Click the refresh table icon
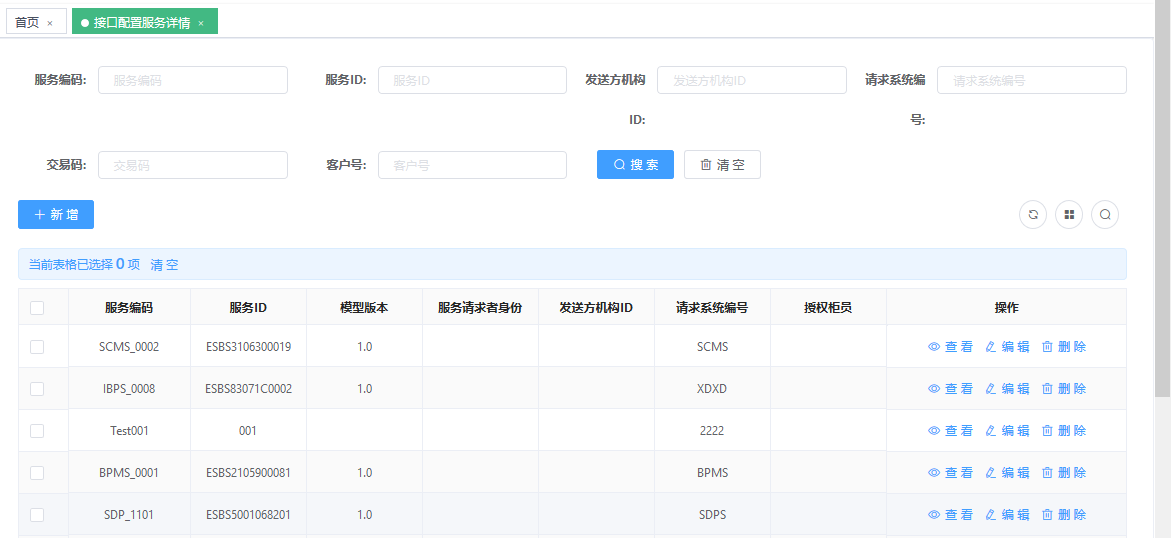This screenshot has height=538, width=1171. pyautogui.click(x=1033, y=214)
